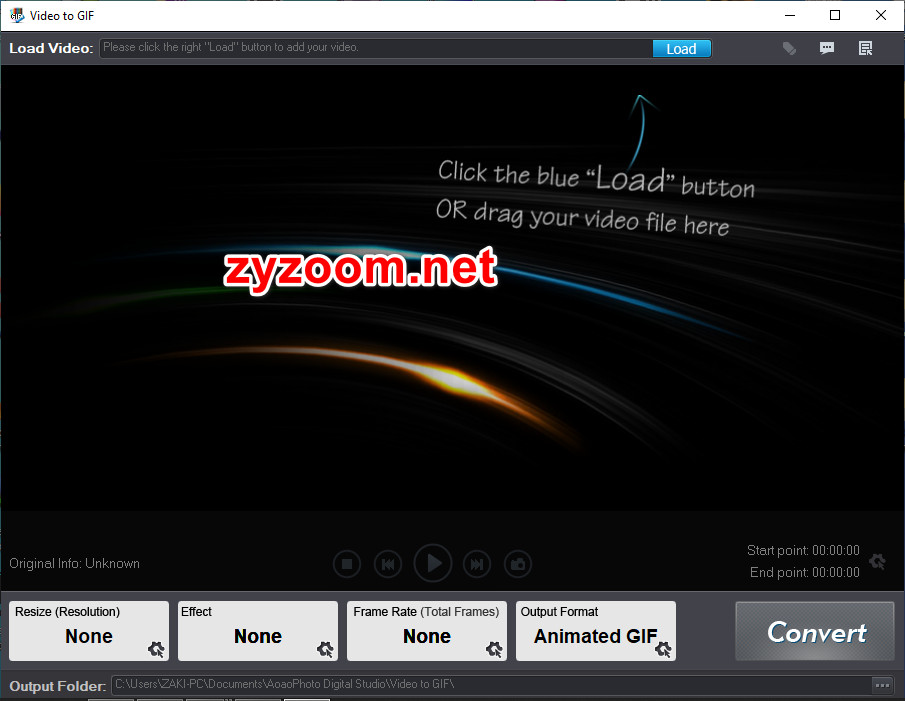Click the Load Video path field
The width and height of the screenshot is (905, 701).
tap(375, 48)
